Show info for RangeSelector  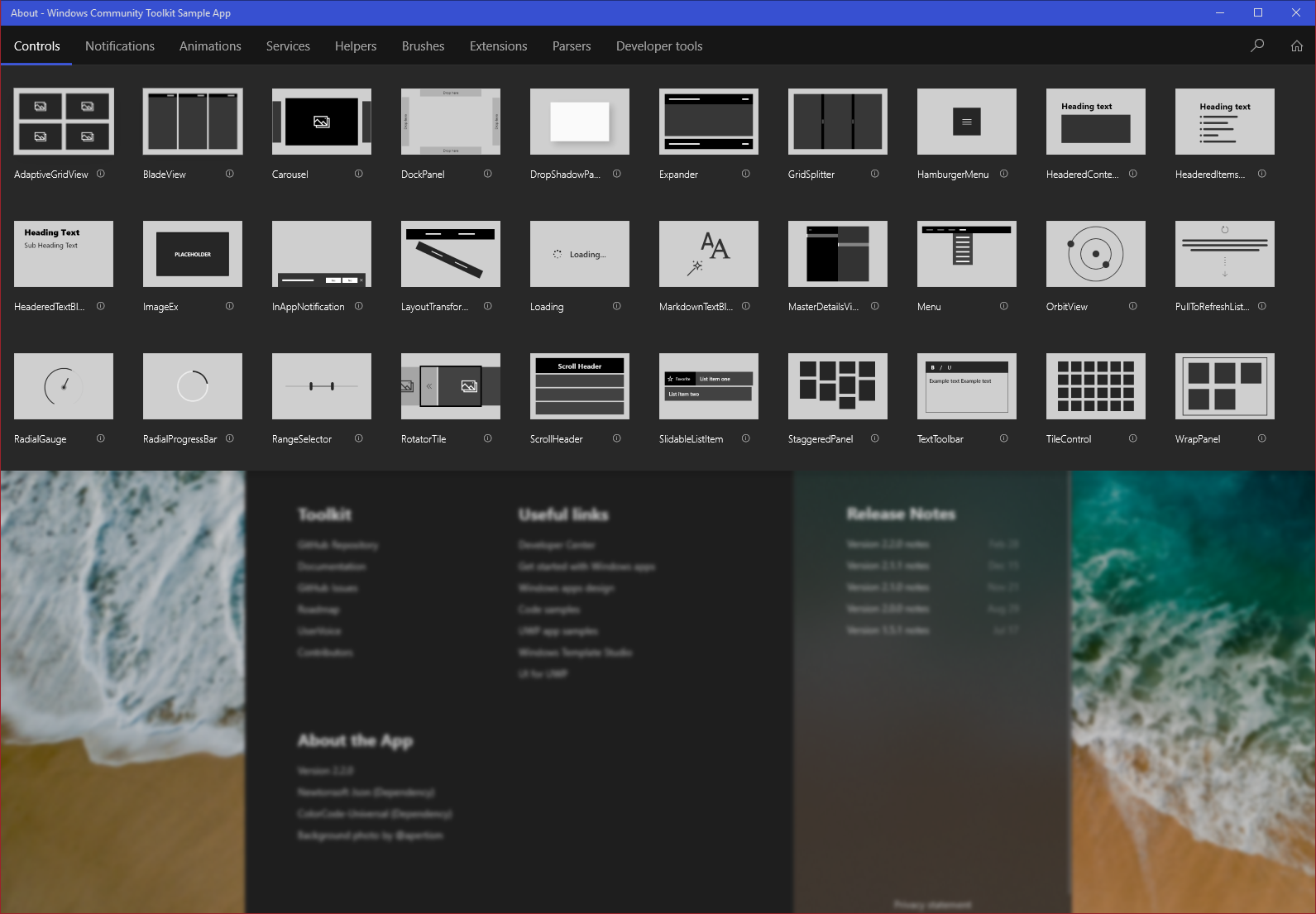[359, 438]
